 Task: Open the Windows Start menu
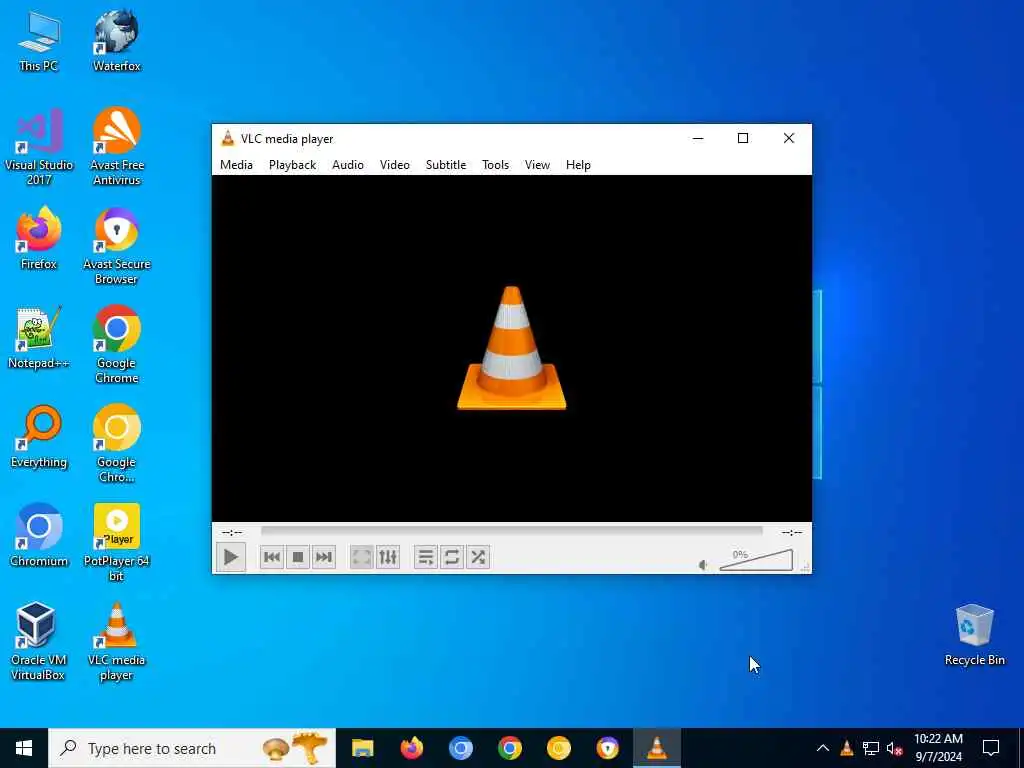(24, 748)
